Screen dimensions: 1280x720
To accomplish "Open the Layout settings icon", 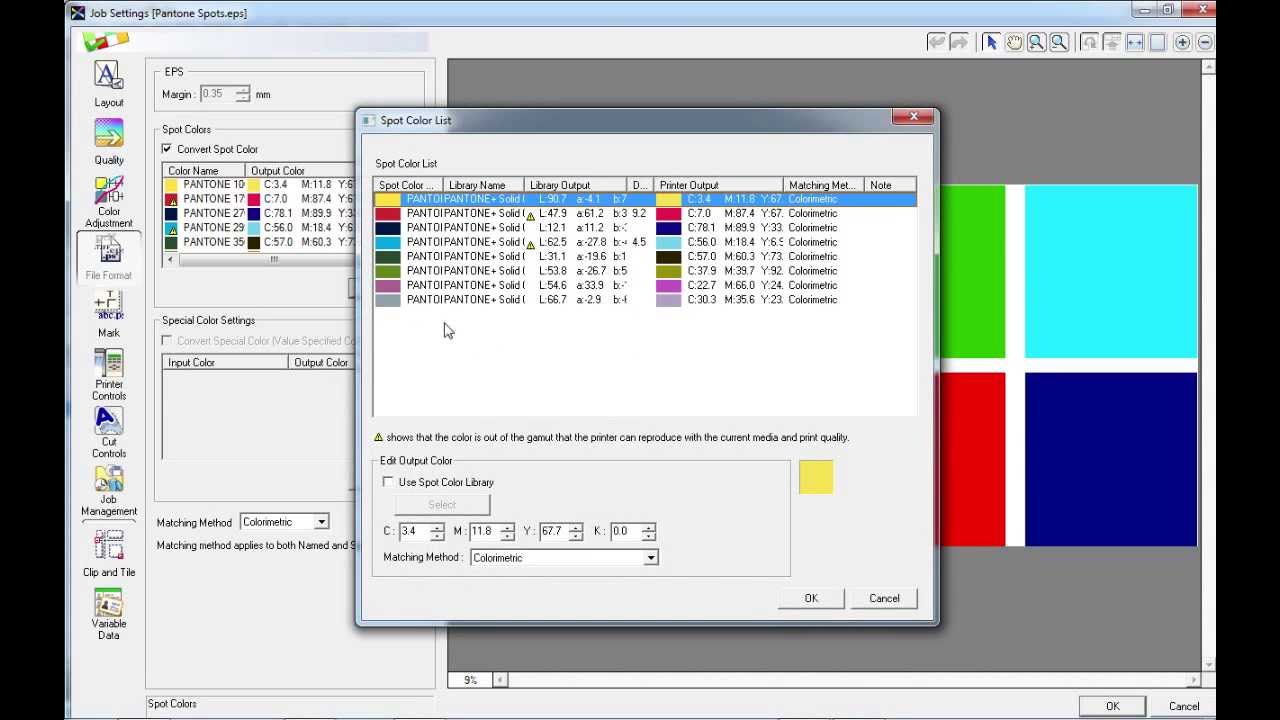I will click(x=109, y=84).
